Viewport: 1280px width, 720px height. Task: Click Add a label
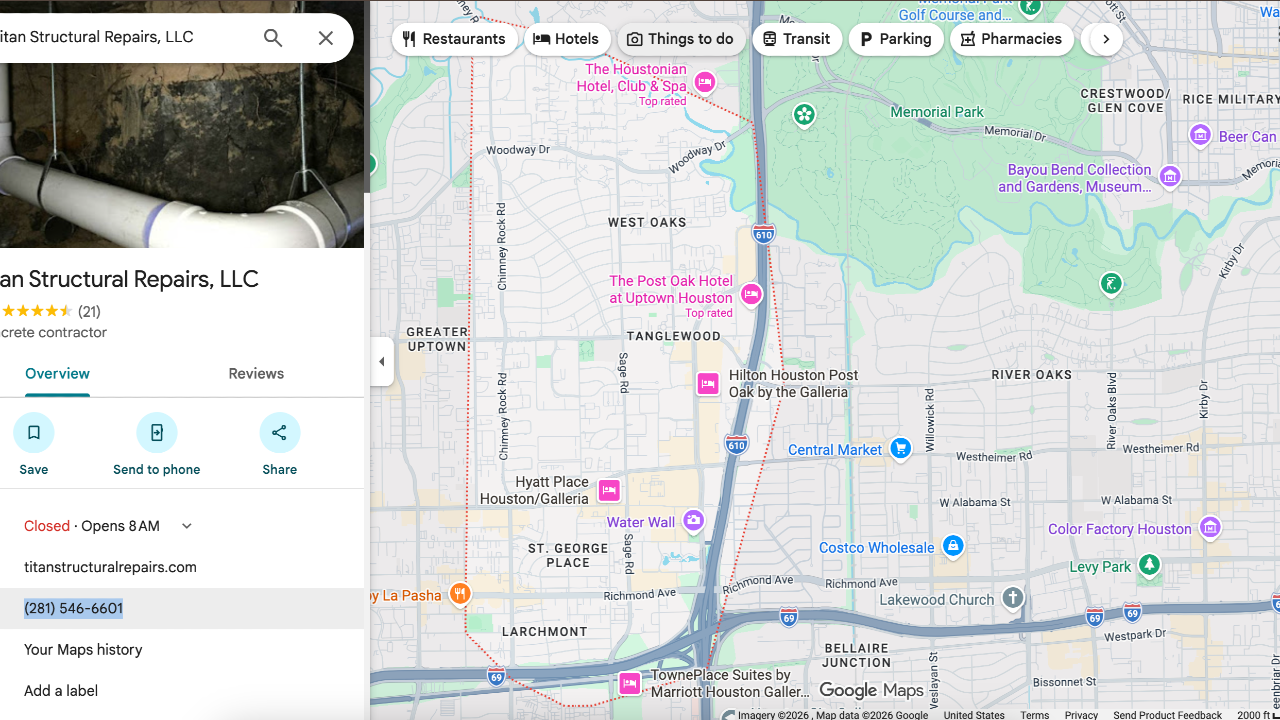click(61, 691)
